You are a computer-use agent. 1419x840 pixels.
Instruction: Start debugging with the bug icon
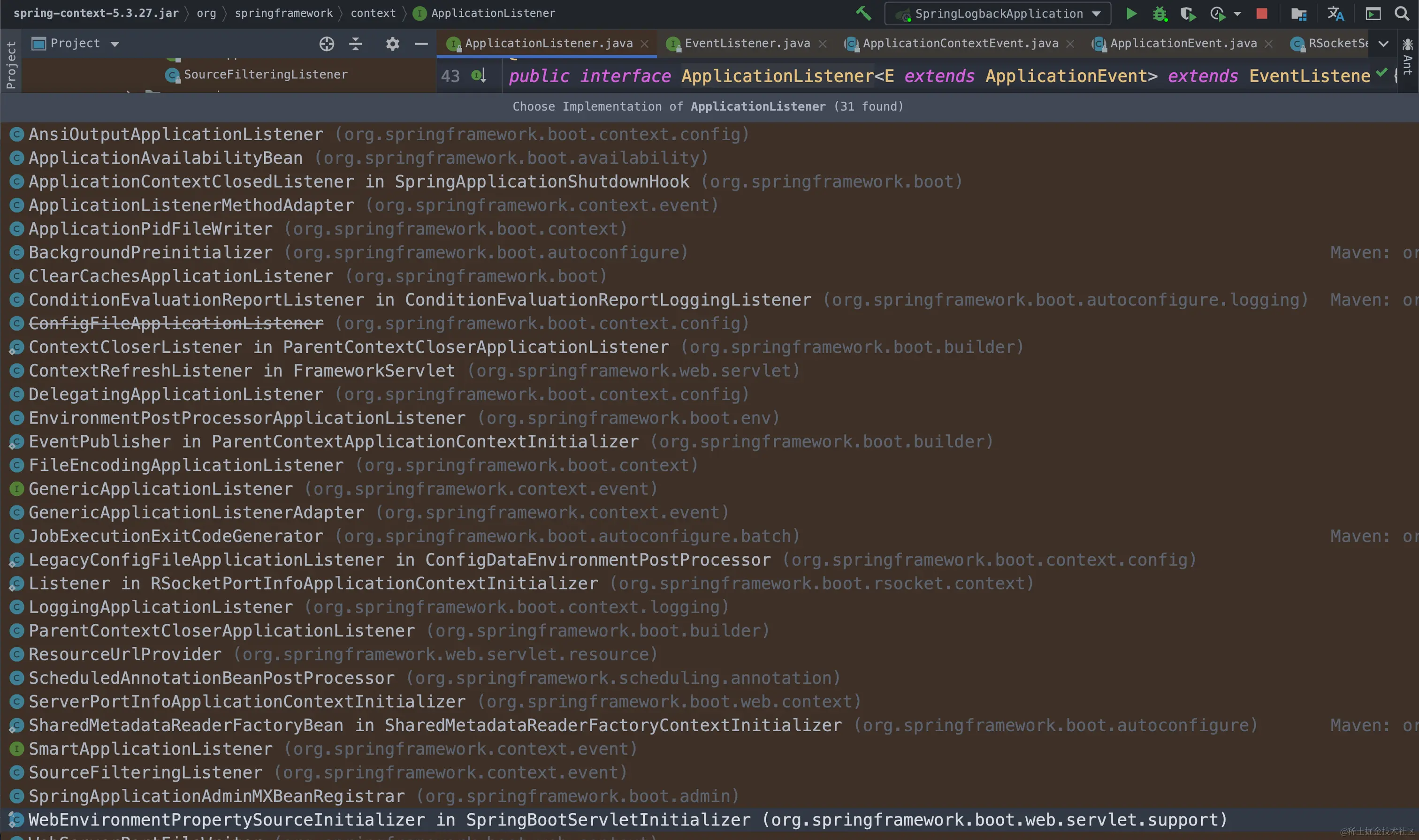coord(1160,13)
